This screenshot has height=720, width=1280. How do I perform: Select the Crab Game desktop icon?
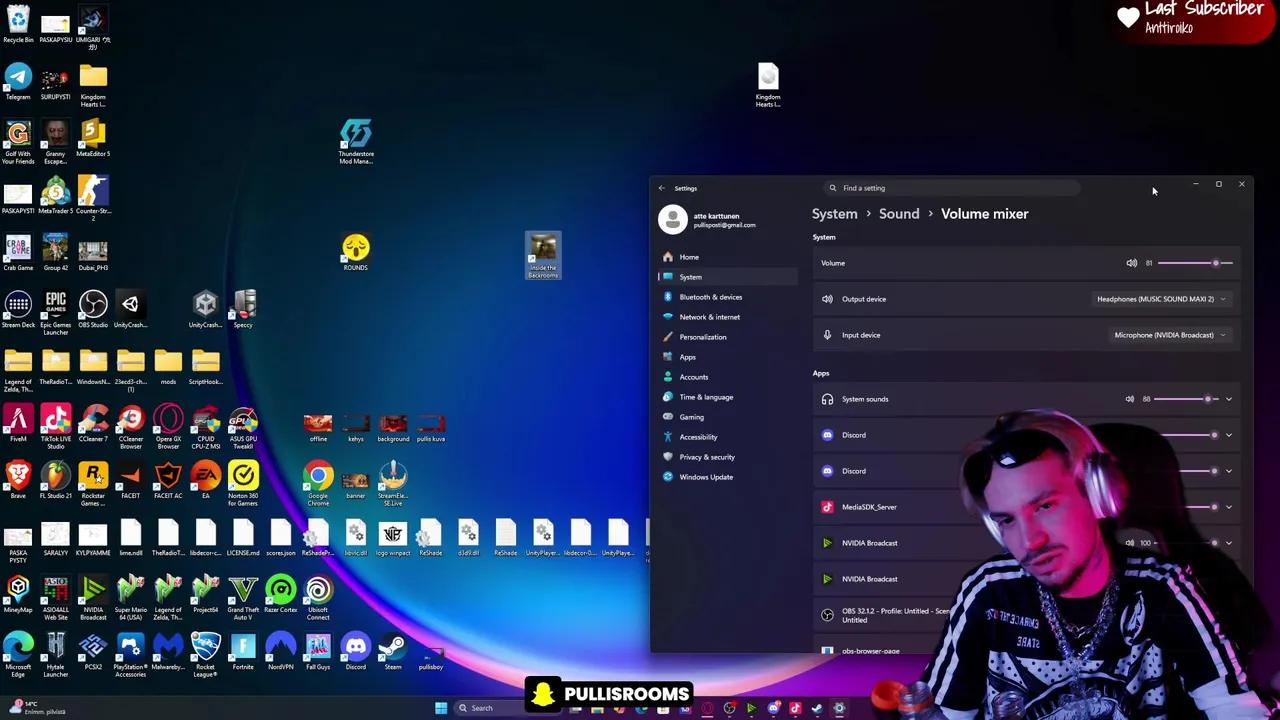pyautogui.click(x=18, y=253)
